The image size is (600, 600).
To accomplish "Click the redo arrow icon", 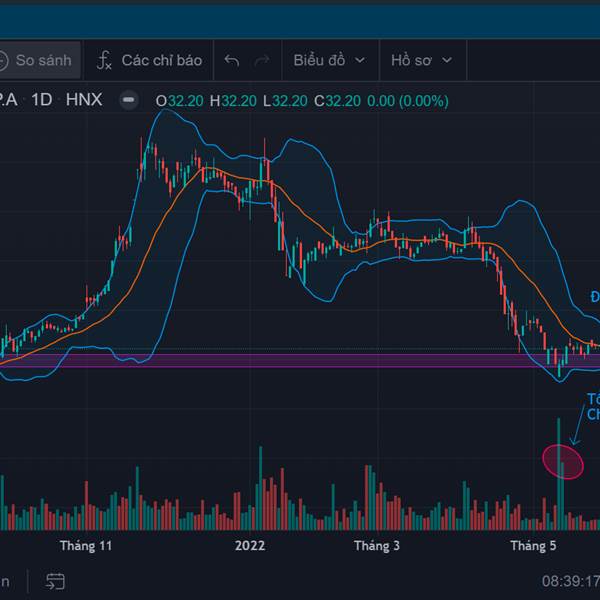I will tap(262, 61).
